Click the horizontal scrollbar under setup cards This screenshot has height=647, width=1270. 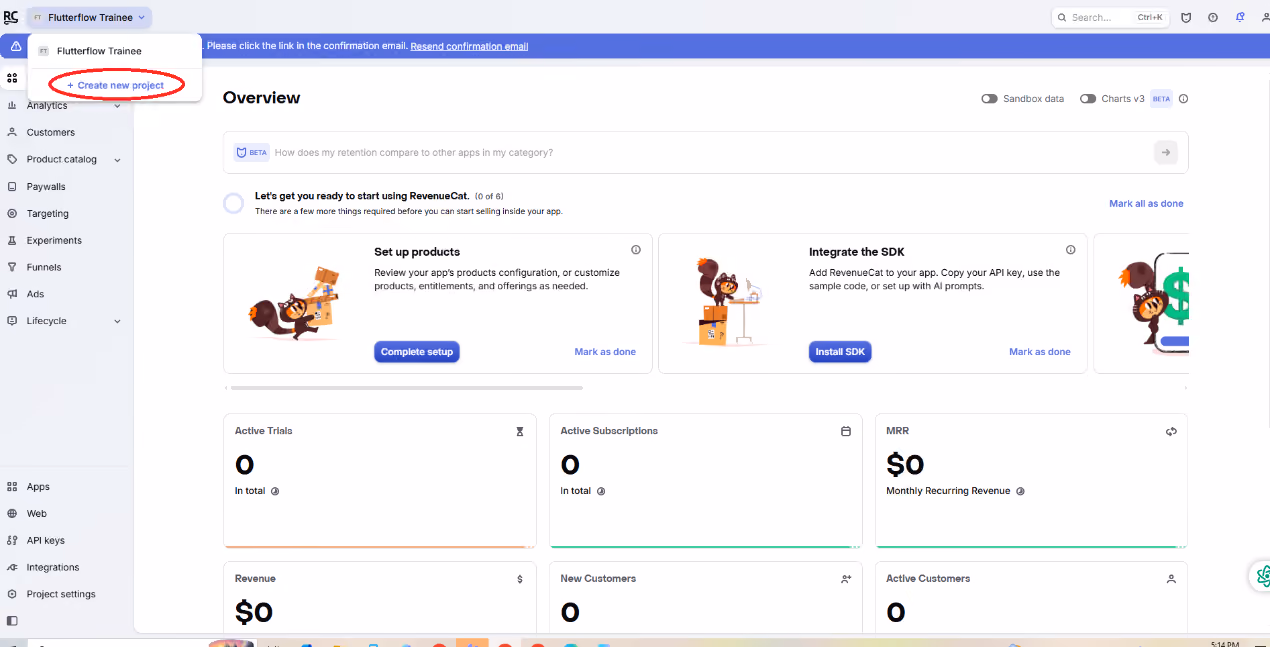(405, 387)
